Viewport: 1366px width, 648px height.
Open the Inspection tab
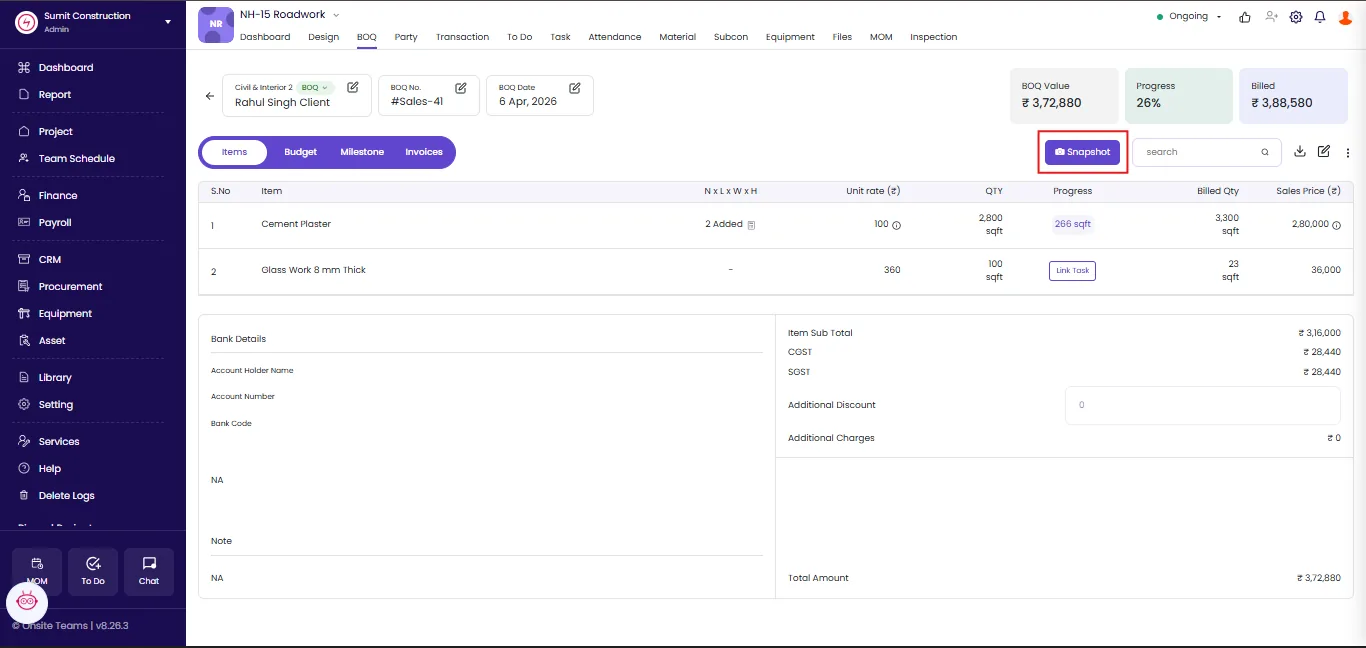(933, 37)
